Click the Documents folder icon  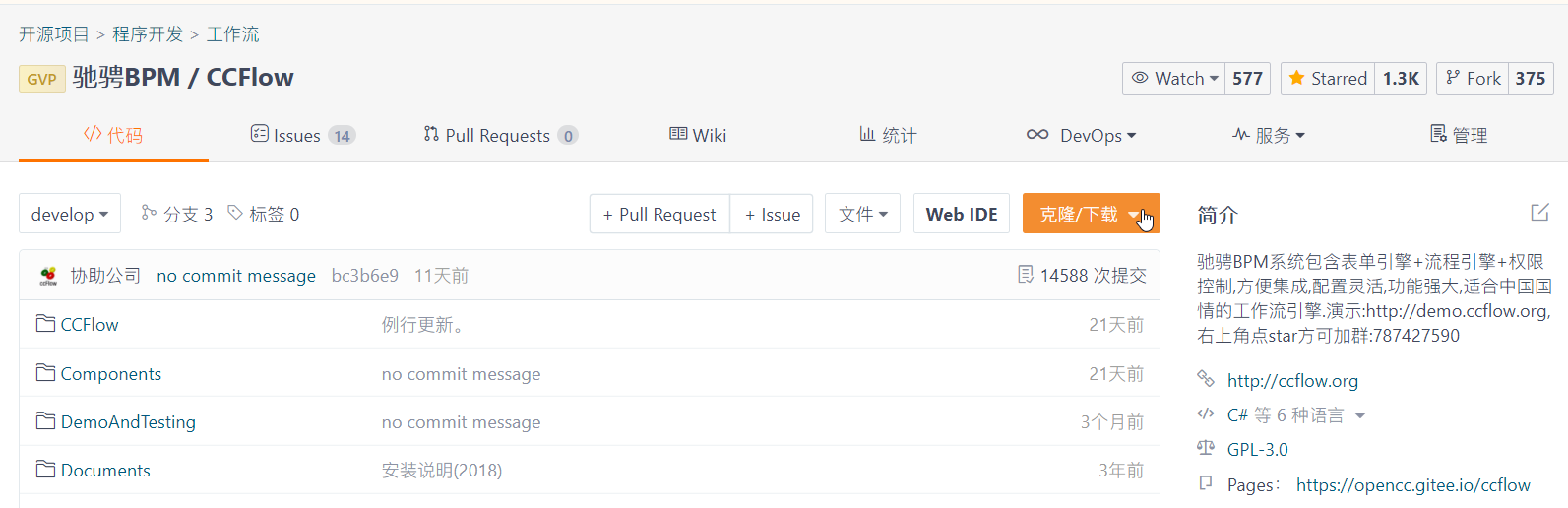[x=45, y=470]
